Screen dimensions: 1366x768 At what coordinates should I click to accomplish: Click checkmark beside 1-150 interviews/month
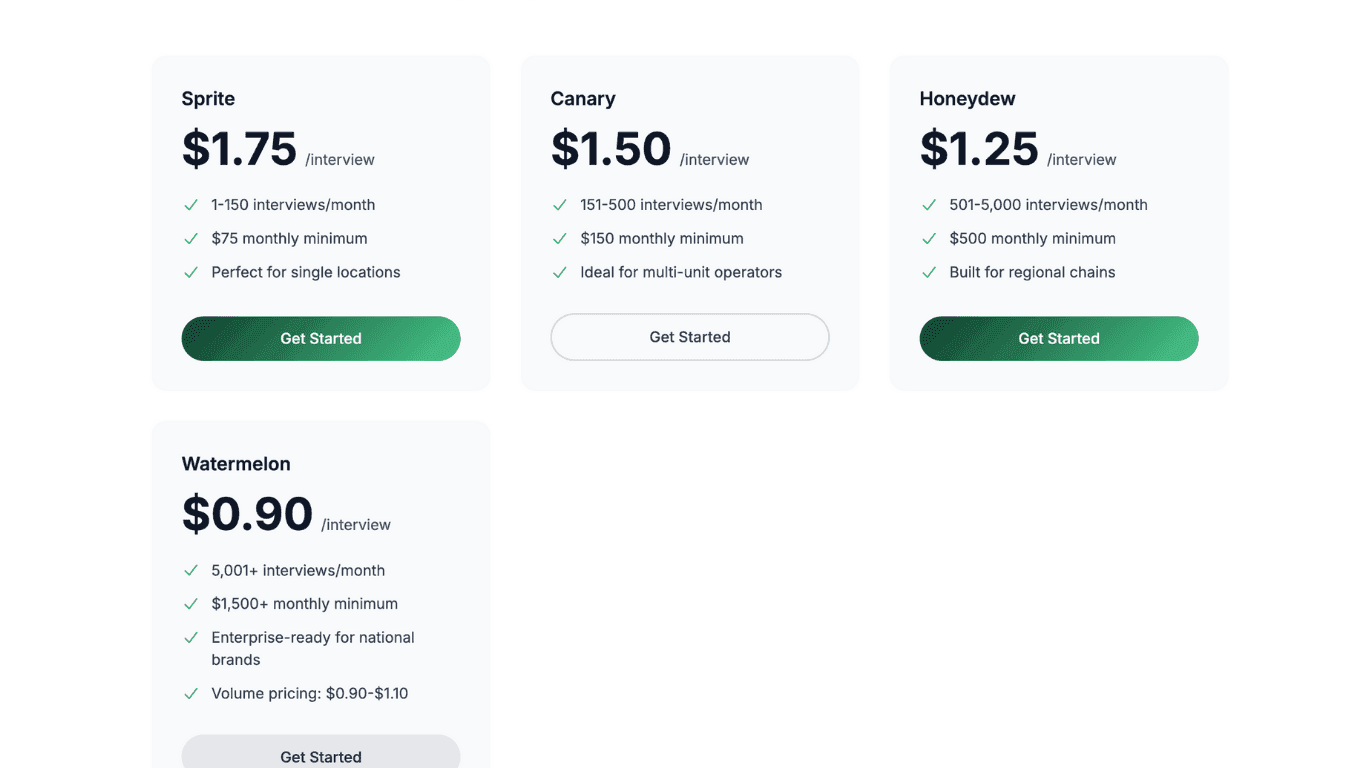click(191, 205)
